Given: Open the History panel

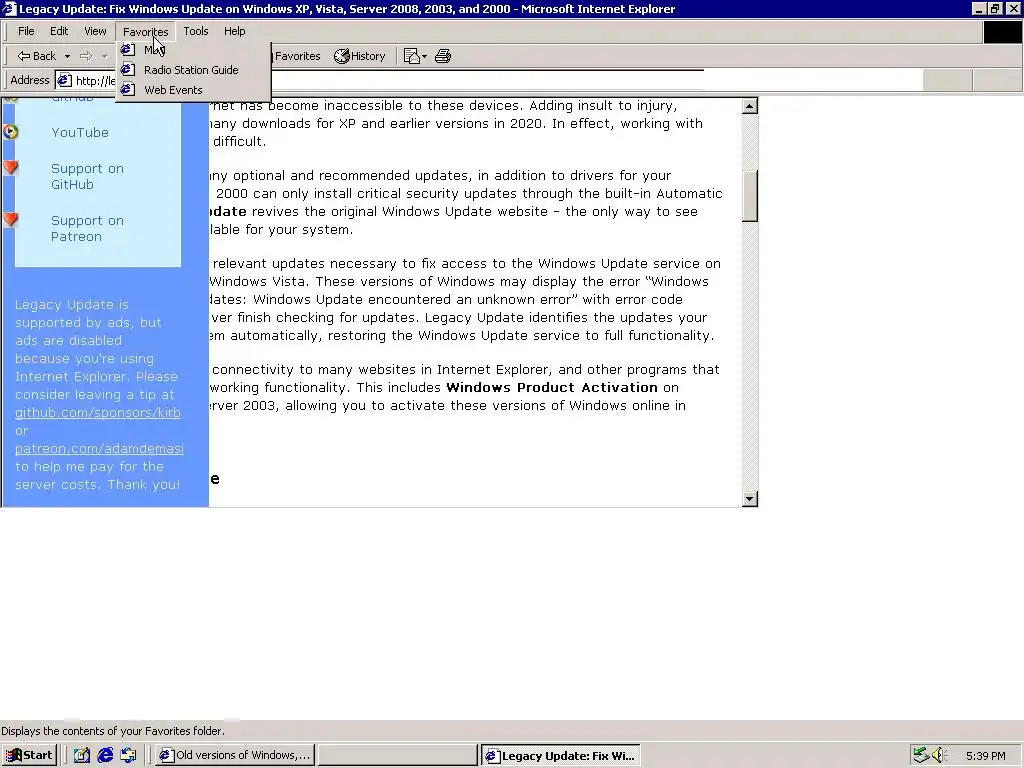Looking at the screenshot, I should pyautogui.click(x=360, y=56).
